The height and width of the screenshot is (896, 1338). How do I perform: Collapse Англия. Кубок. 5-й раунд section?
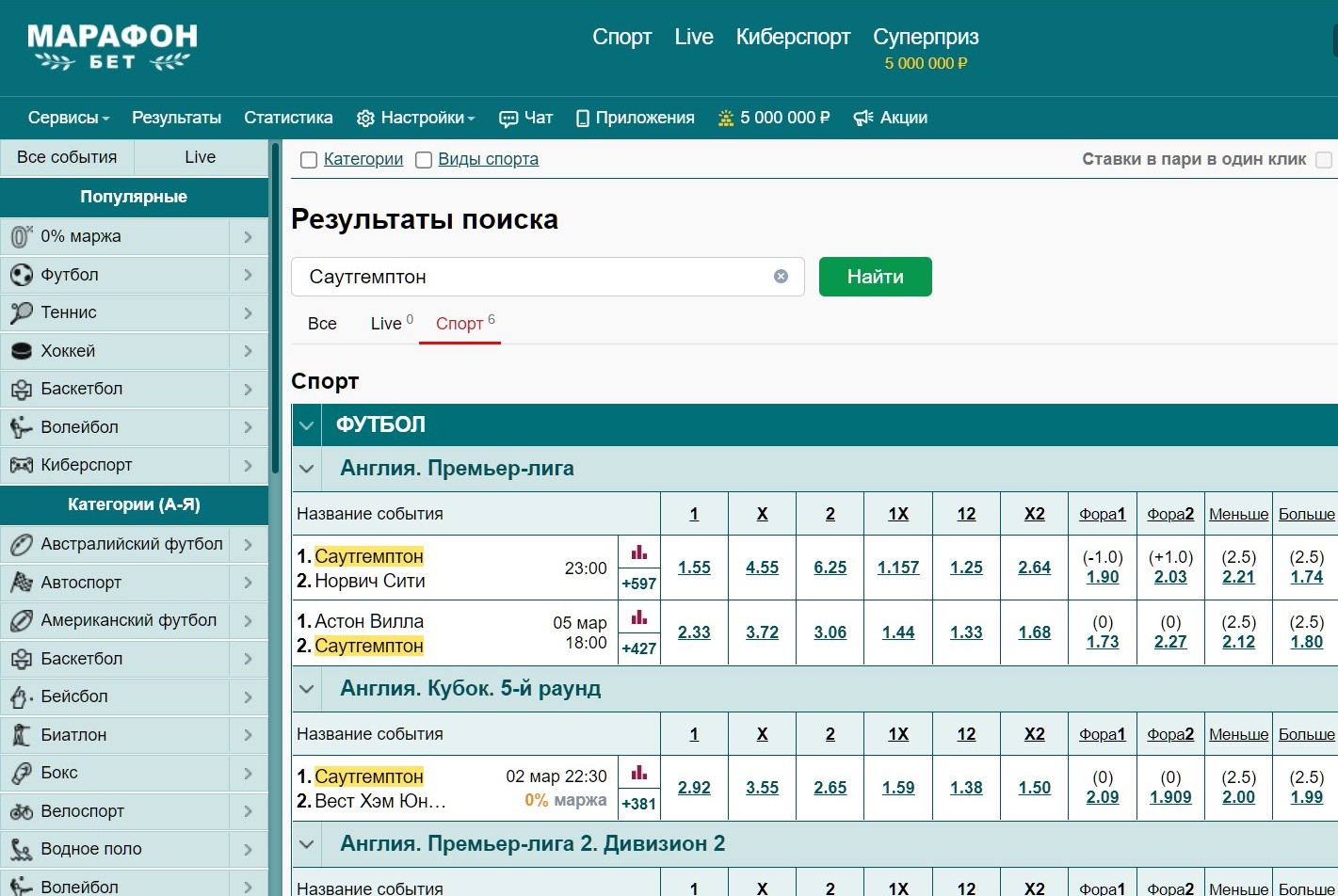[x=306, y=689]
